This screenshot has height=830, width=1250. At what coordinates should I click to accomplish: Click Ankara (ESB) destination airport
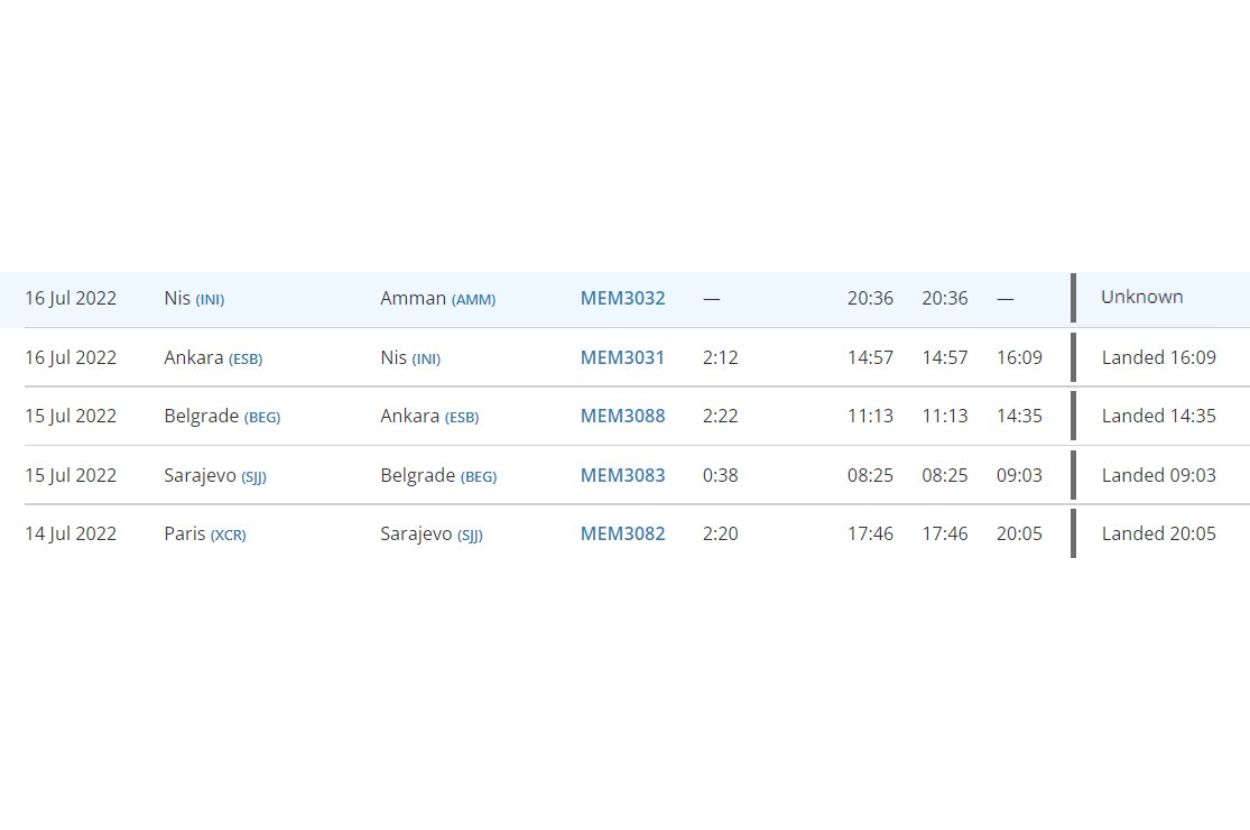[429, 416]
